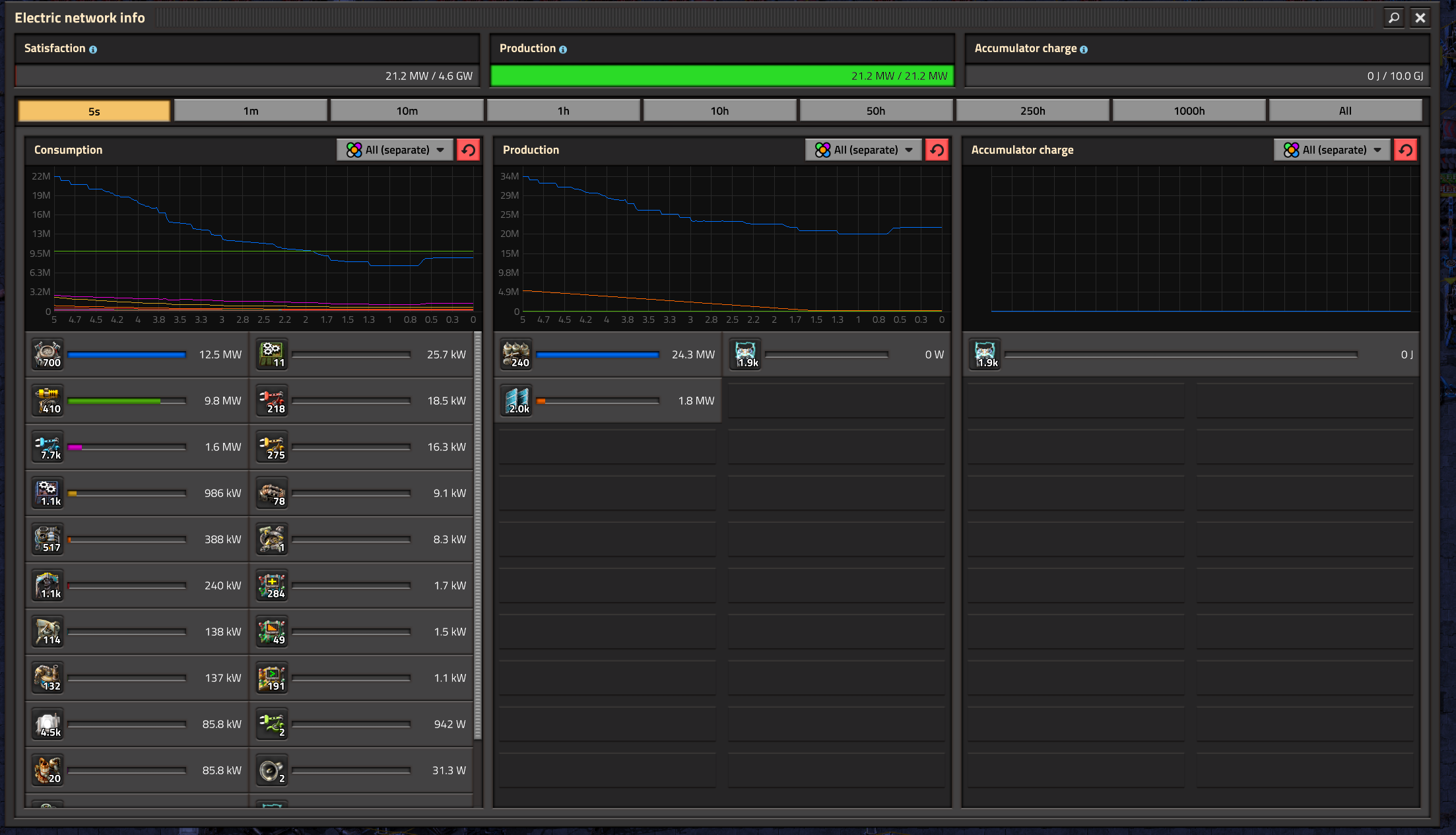This screenshot has width=1456, height=835.
Task: Reset the Consumption graph with the red button
Action: (469, 150)
